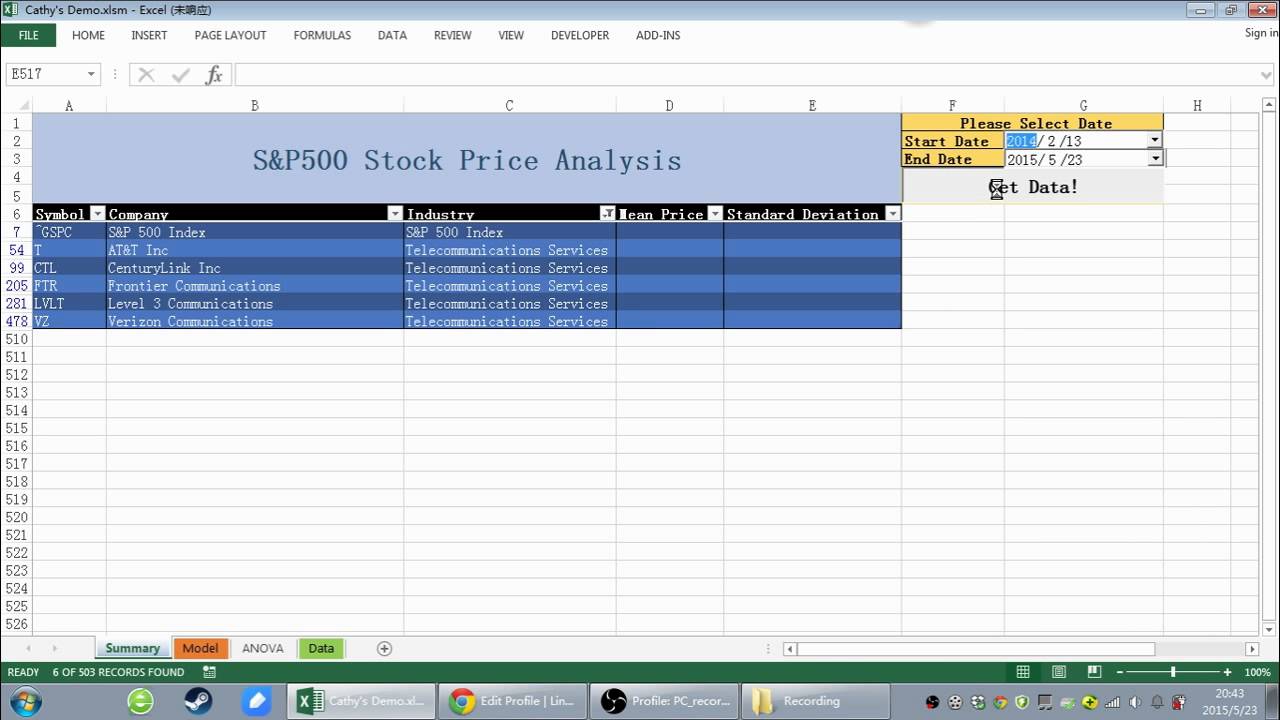Click the next sheet navigation arrow
This screenshot has width=1280, height=720.
[54, 648]
